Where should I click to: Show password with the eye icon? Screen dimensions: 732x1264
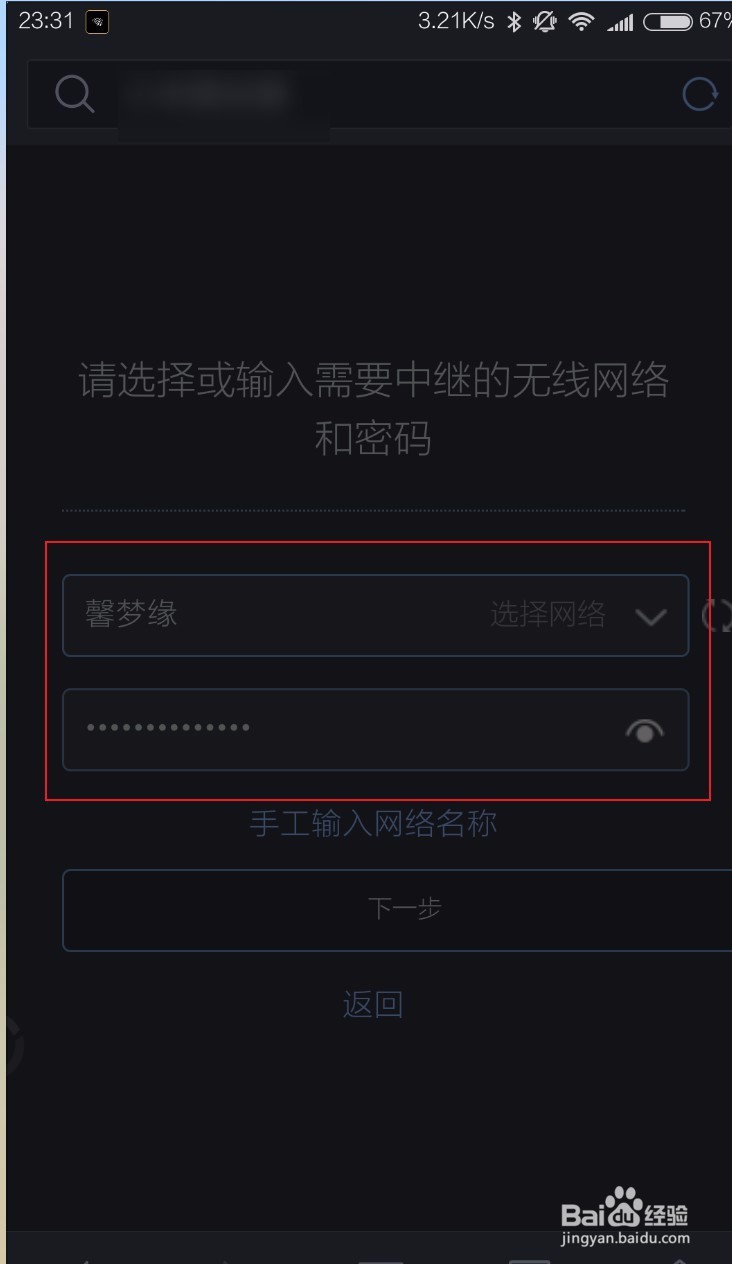[x=645, y=732]
